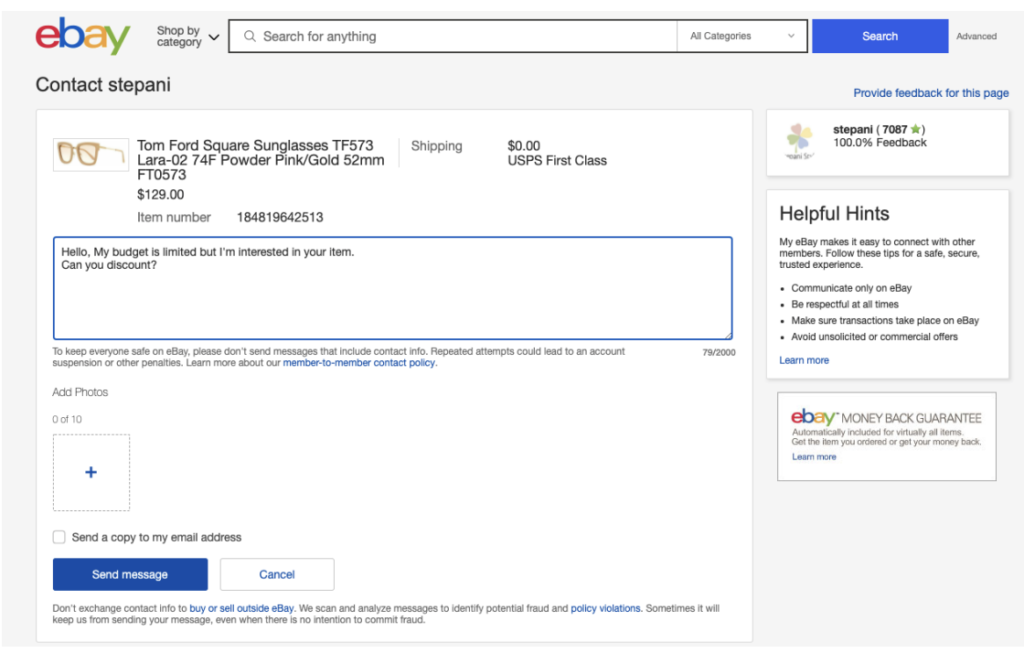The image size is (1024, 653).
Task: Click Learn more under Helpful Hints
Action: pyautogui.click(x=804, y=360)
